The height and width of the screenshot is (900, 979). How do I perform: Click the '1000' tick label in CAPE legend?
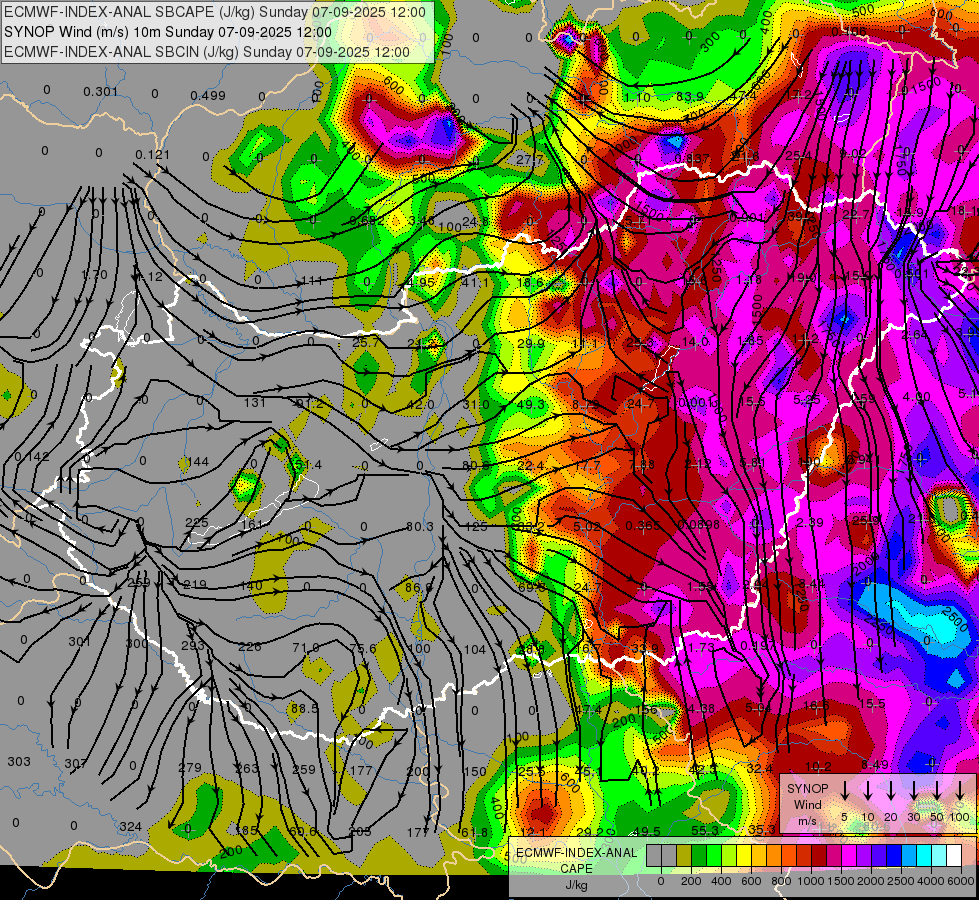(811, 881)
